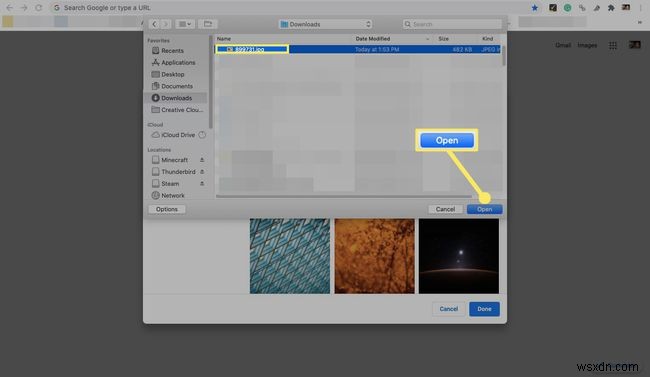Select Thunderbird under Locations
This screenshot has height=377, width=650.
(178, 172)
